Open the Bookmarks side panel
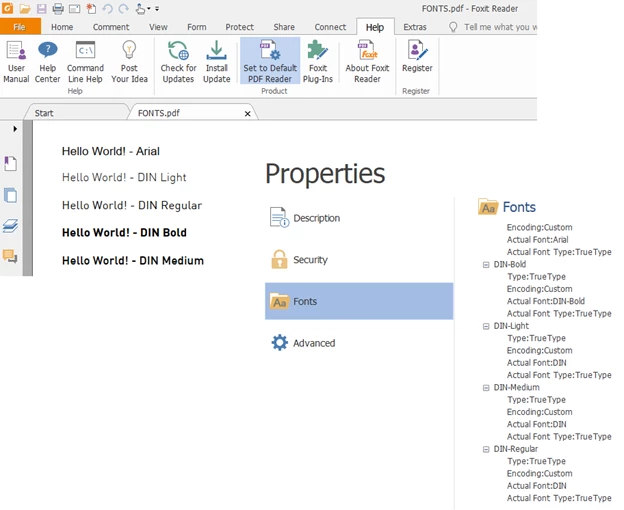Viewport: 624px width, 510px height. click(x=10, y=164)
